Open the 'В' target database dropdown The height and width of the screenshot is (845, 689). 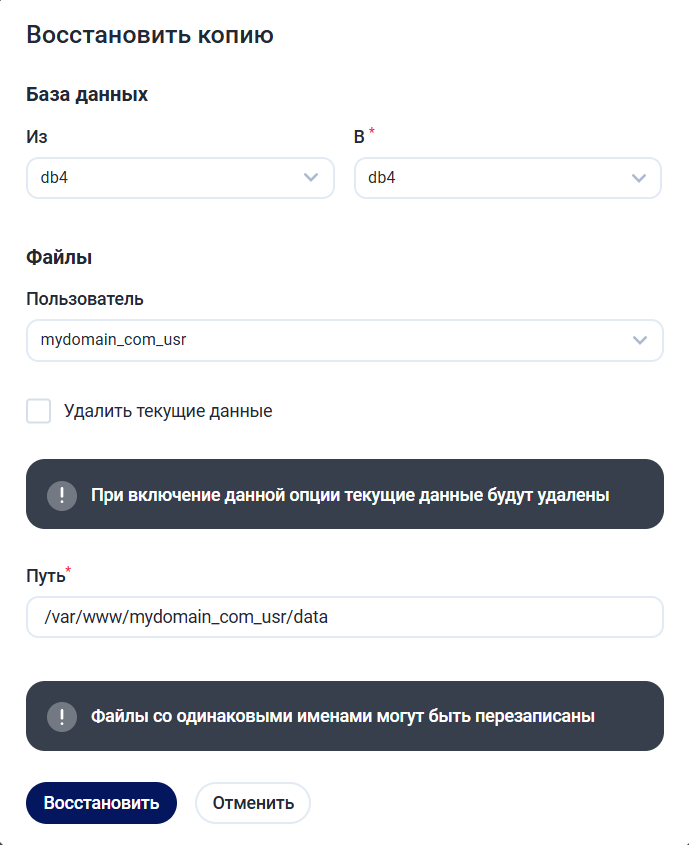495,178
